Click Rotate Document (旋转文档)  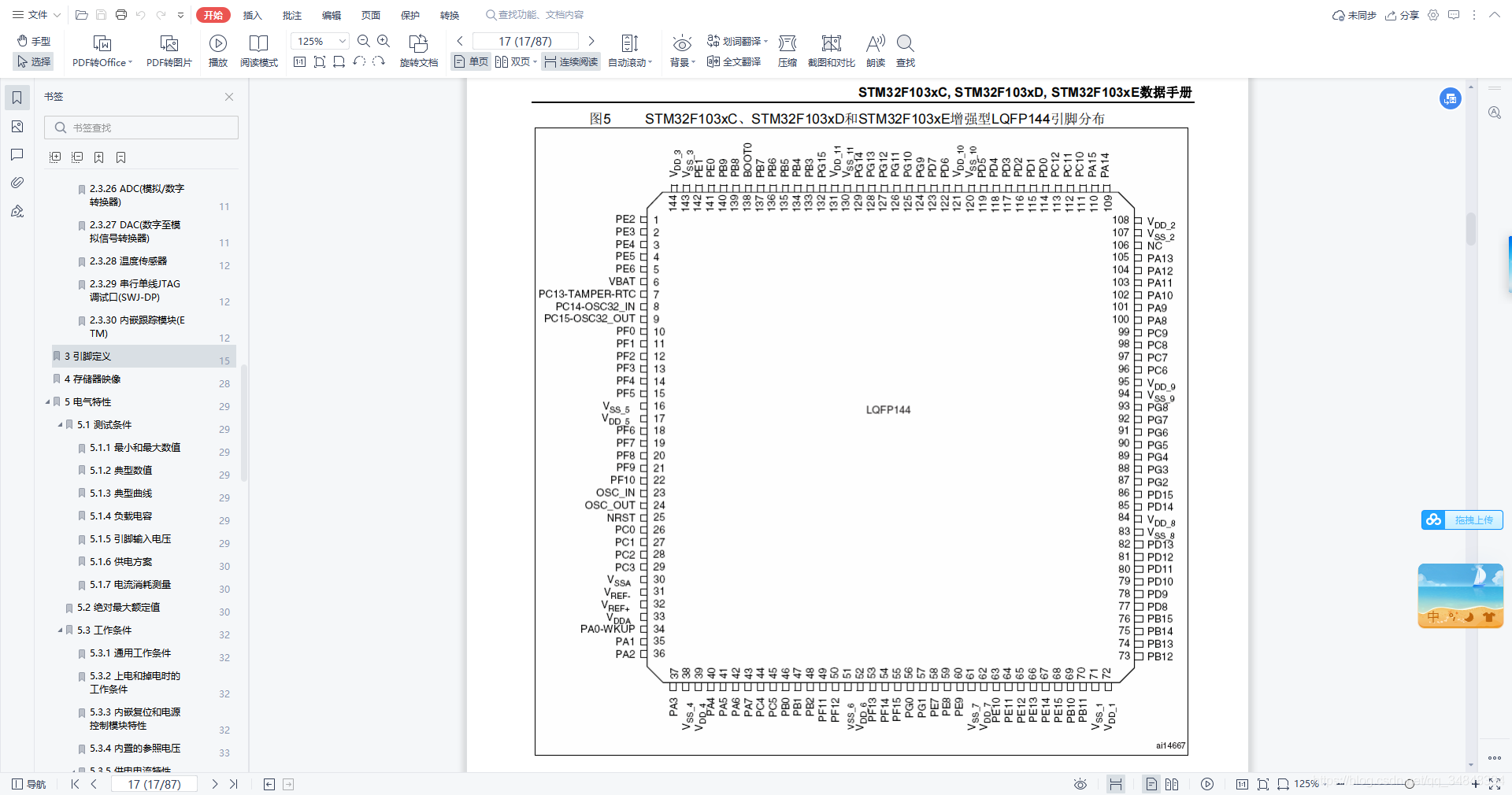pos(419,52)
